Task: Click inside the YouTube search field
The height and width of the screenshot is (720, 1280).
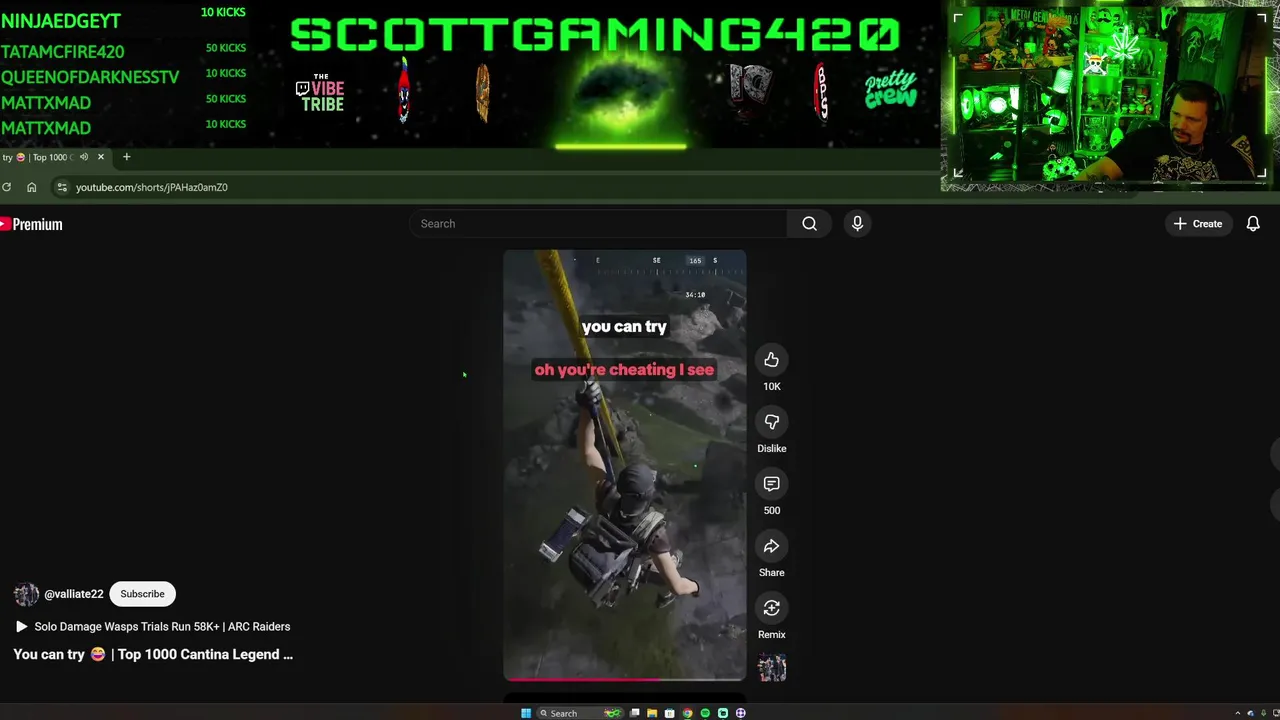Action: pyautogui.click(x=600, y=224)
